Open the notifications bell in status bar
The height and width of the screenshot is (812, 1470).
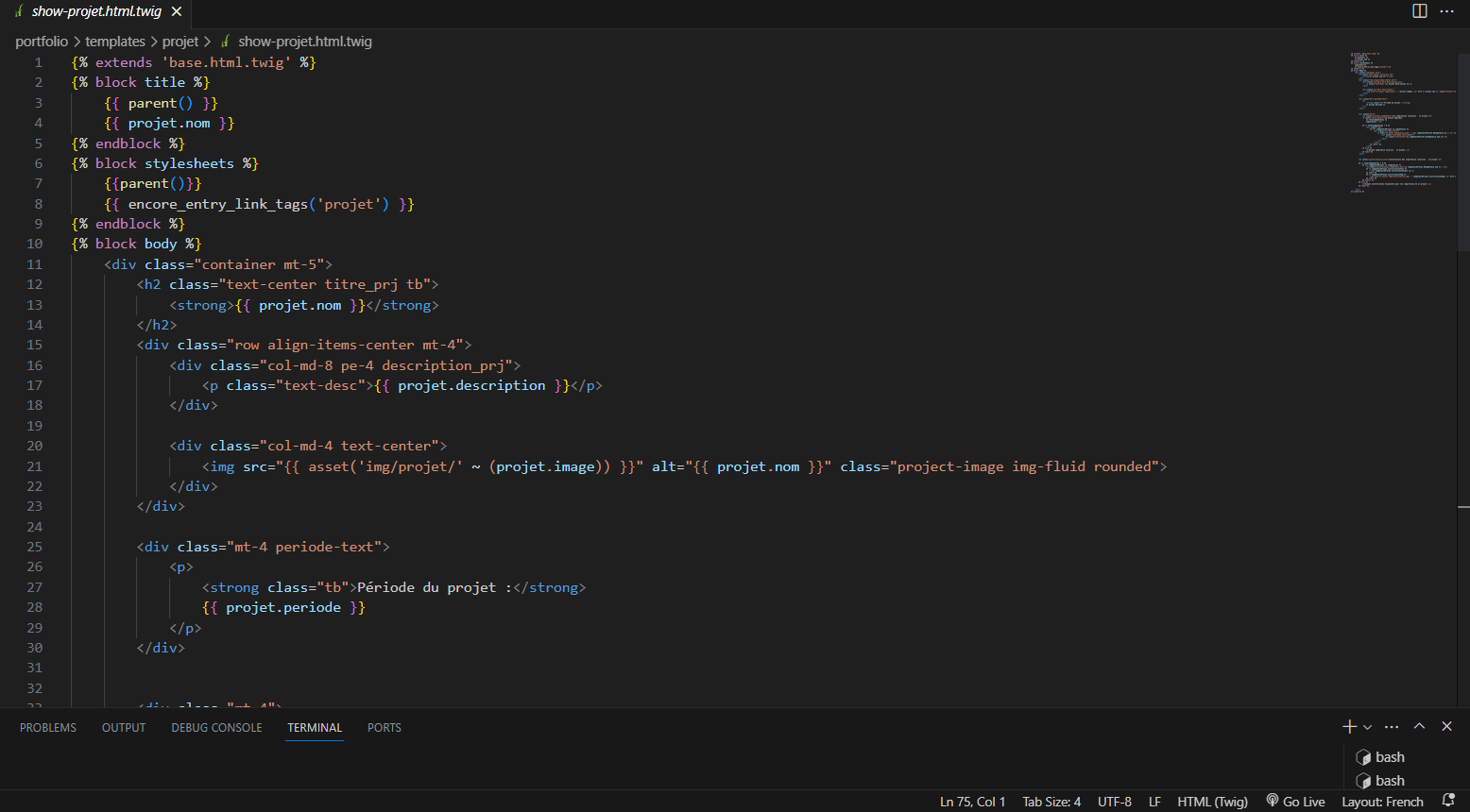point(1448,801)
